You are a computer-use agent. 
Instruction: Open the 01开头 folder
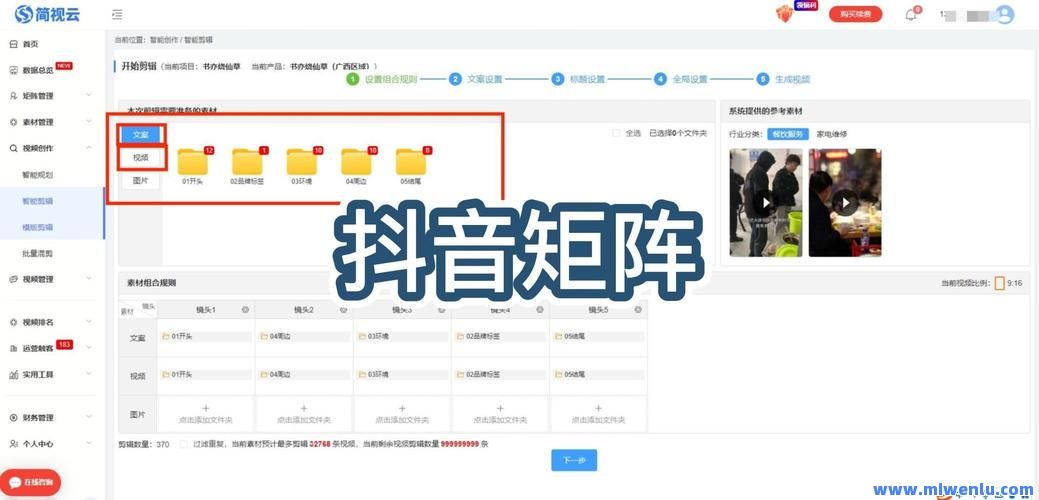click(x=192, y=163)
